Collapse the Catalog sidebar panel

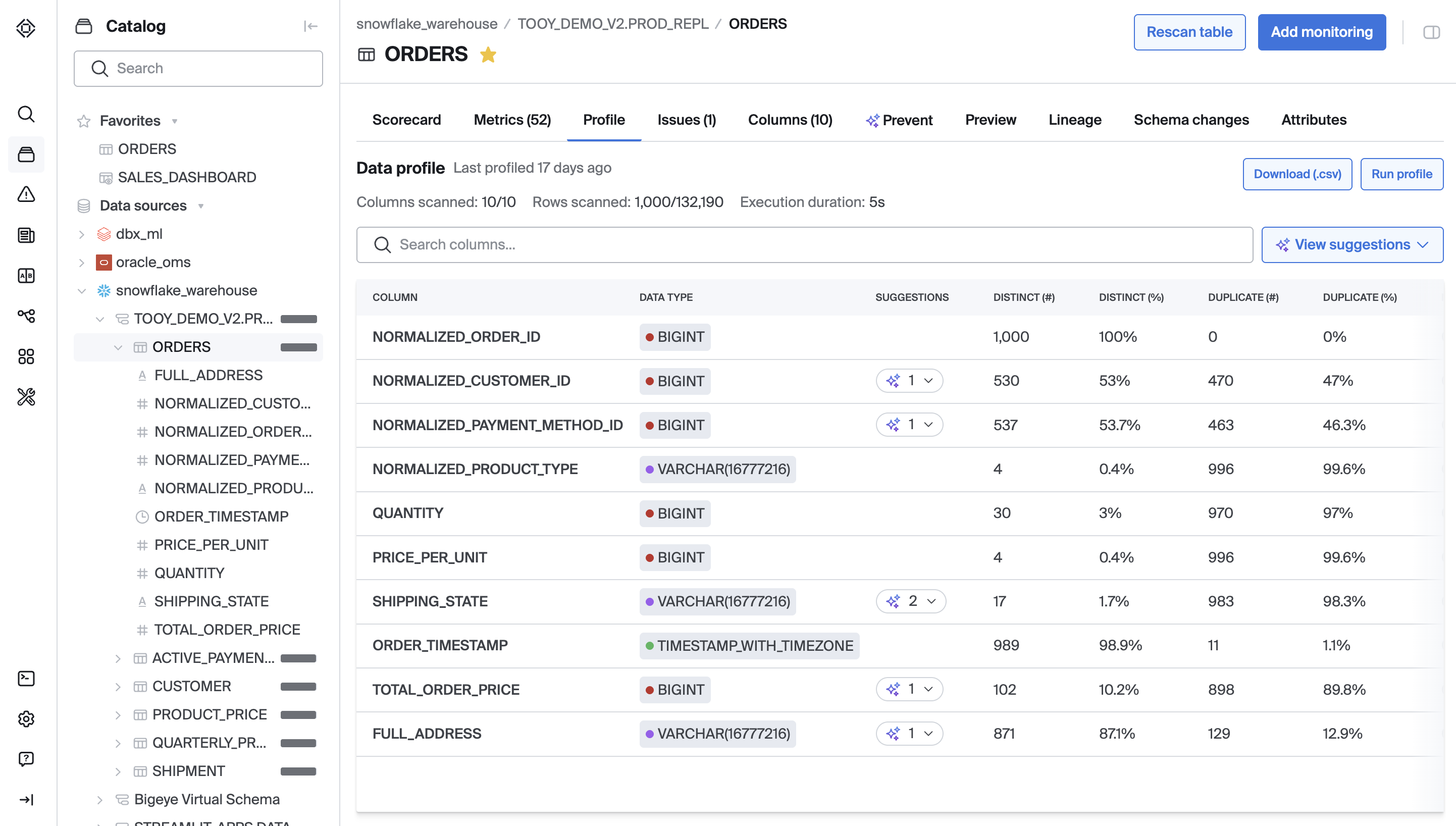tap(310, 26)
